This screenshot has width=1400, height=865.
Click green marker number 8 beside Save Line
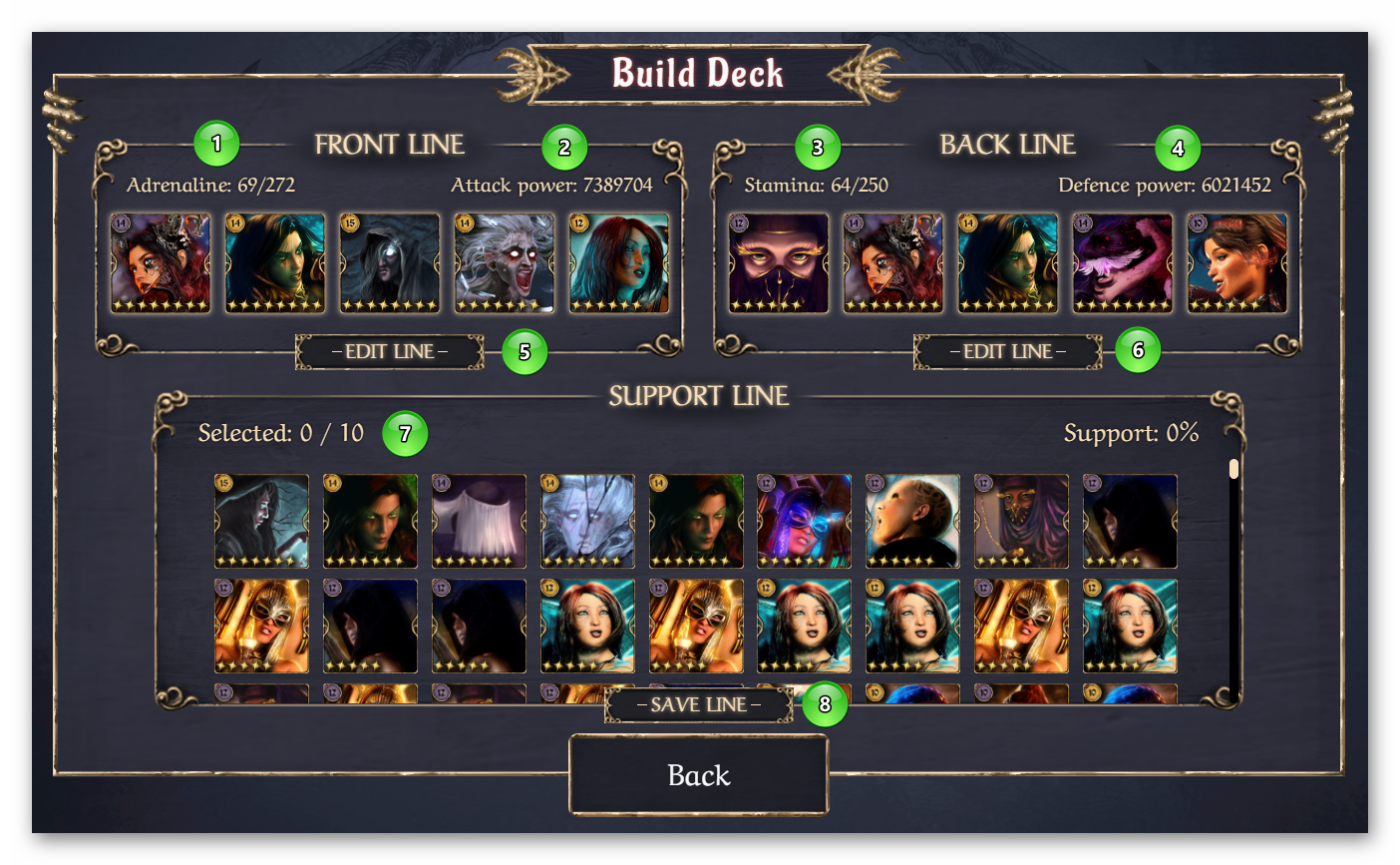pyautogui.click(x=825, y=704)
